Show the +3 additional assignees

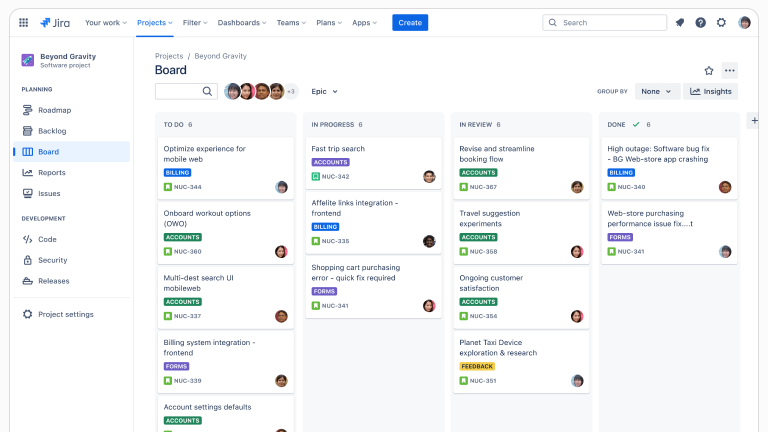291,91
